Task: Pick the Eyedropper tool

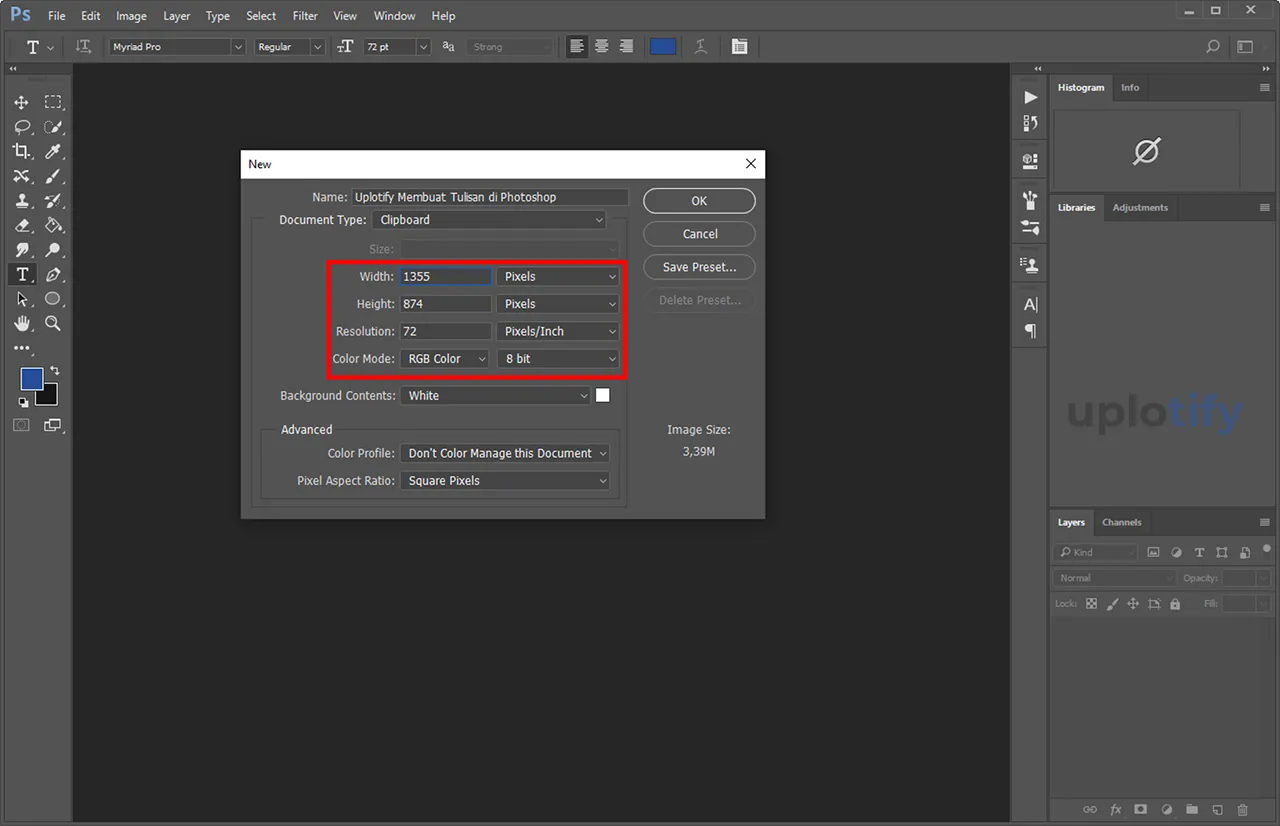Action: (53, 151)
